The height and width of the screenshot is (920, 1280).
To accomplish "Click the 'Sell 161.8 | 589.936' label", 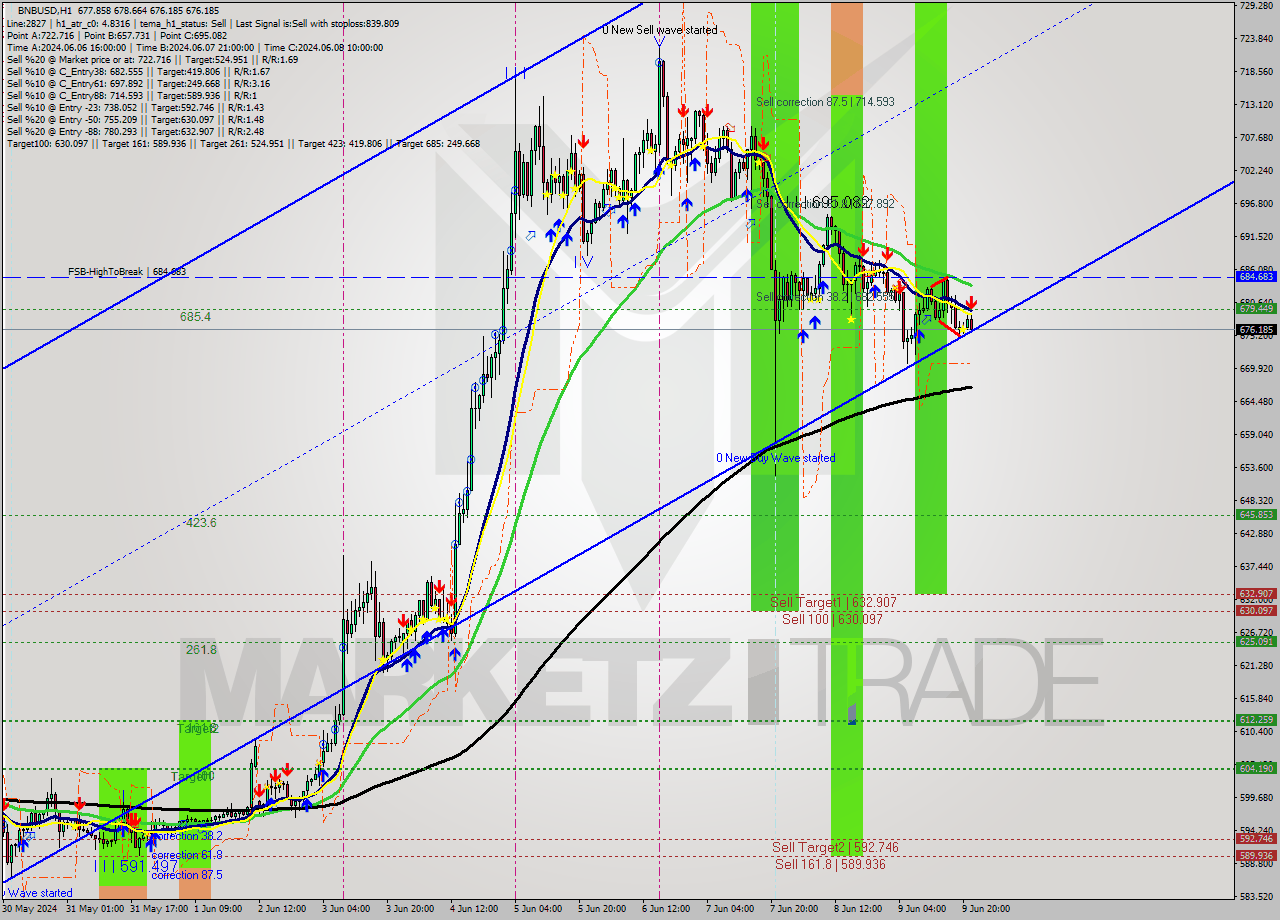I will click(830, 864).
